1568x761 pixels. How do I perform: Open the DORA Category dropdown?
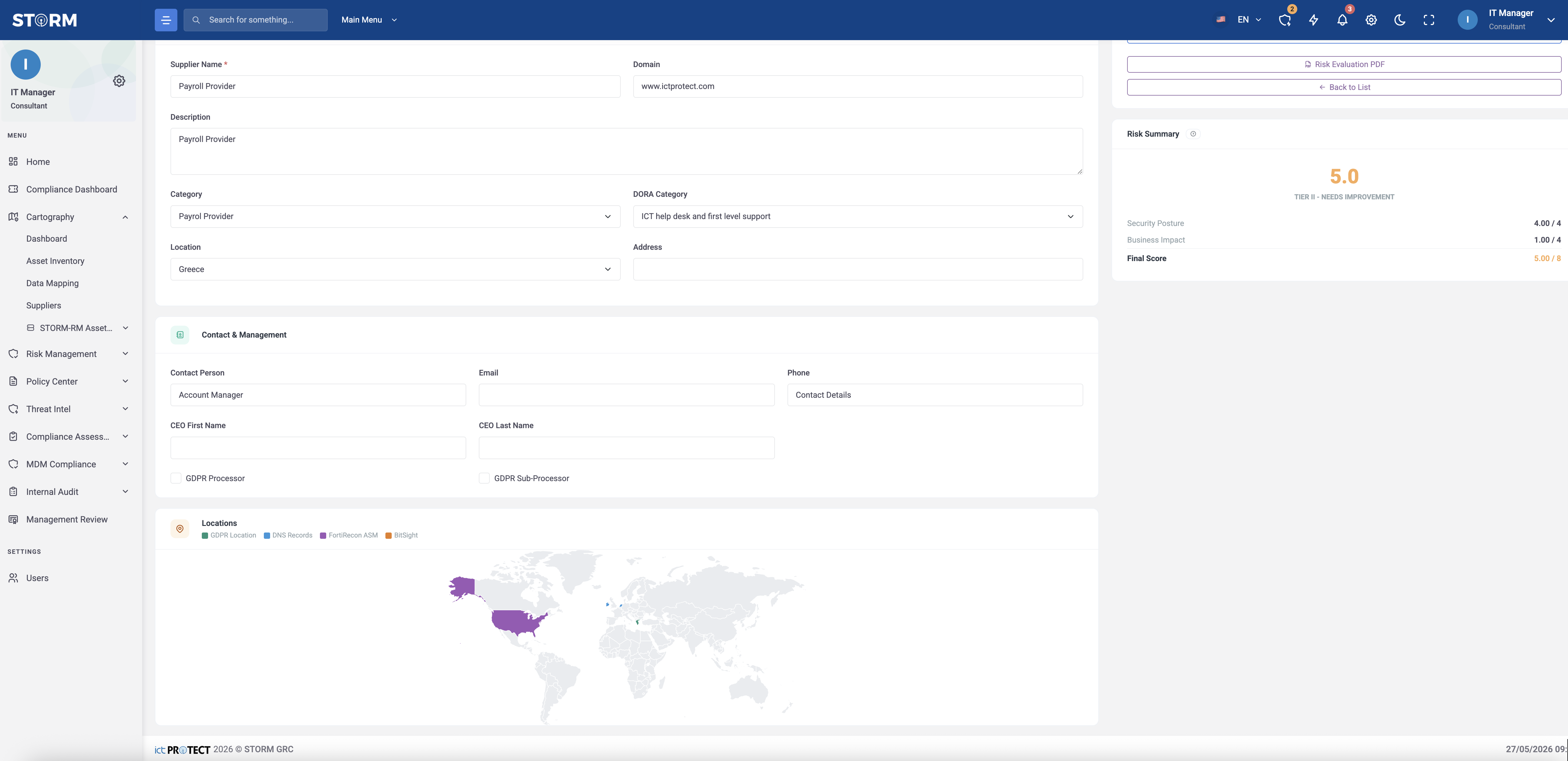coord(858,217)
